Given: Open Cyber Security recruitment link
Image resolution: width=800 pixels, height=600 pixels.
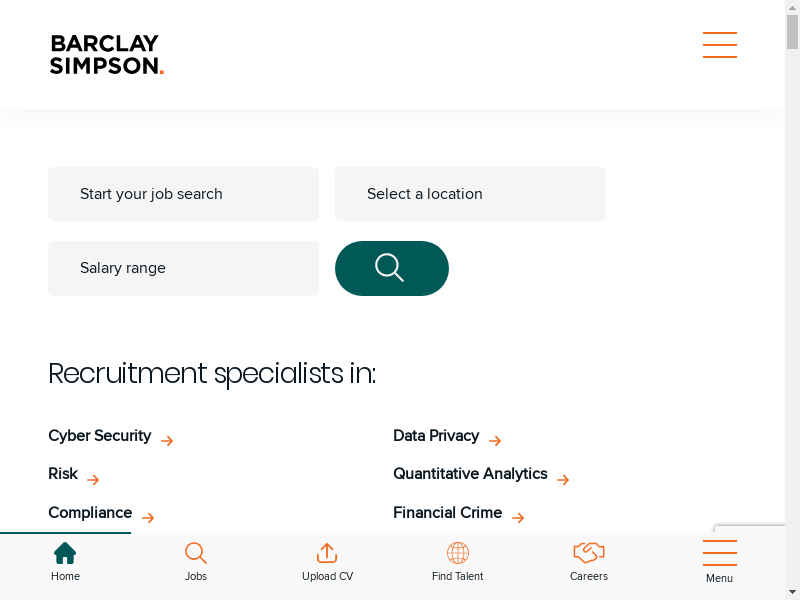Looking at the screenshot, I should (100, 436).
